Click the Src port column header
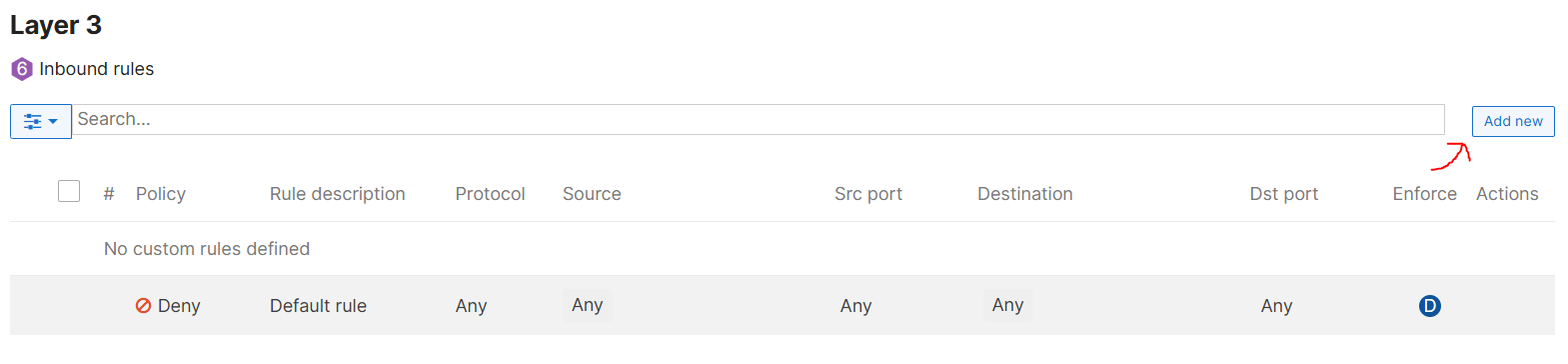 [868, 194]
